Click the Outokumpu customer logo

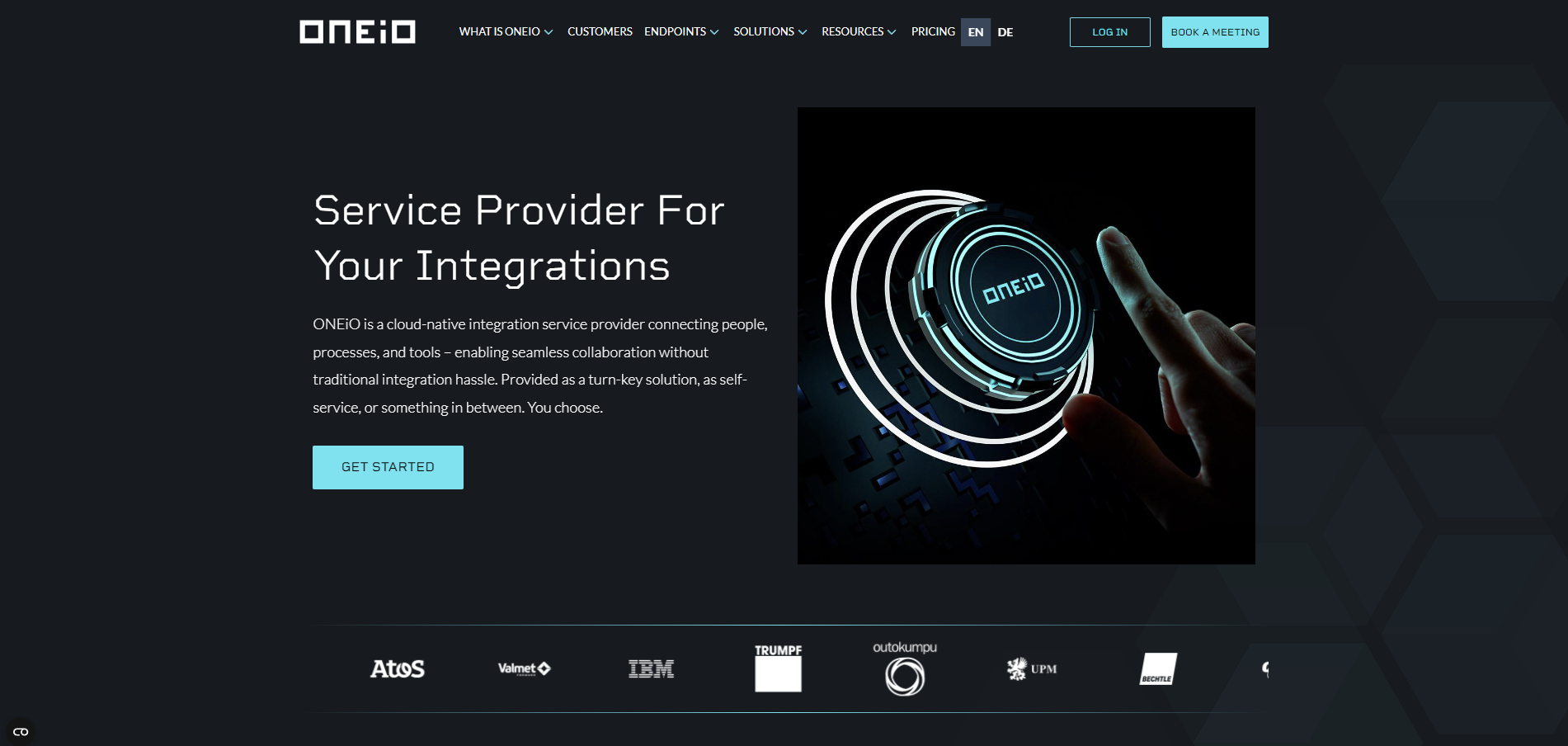tap(905, 668)
